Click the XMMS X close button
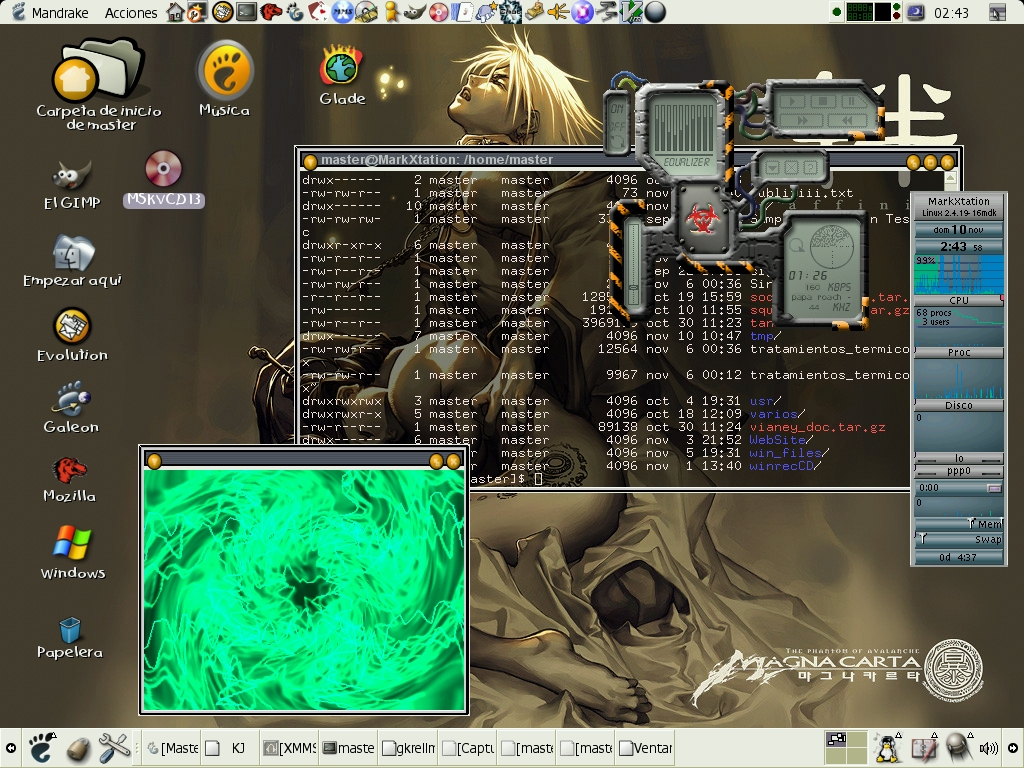 click(792, 168)
